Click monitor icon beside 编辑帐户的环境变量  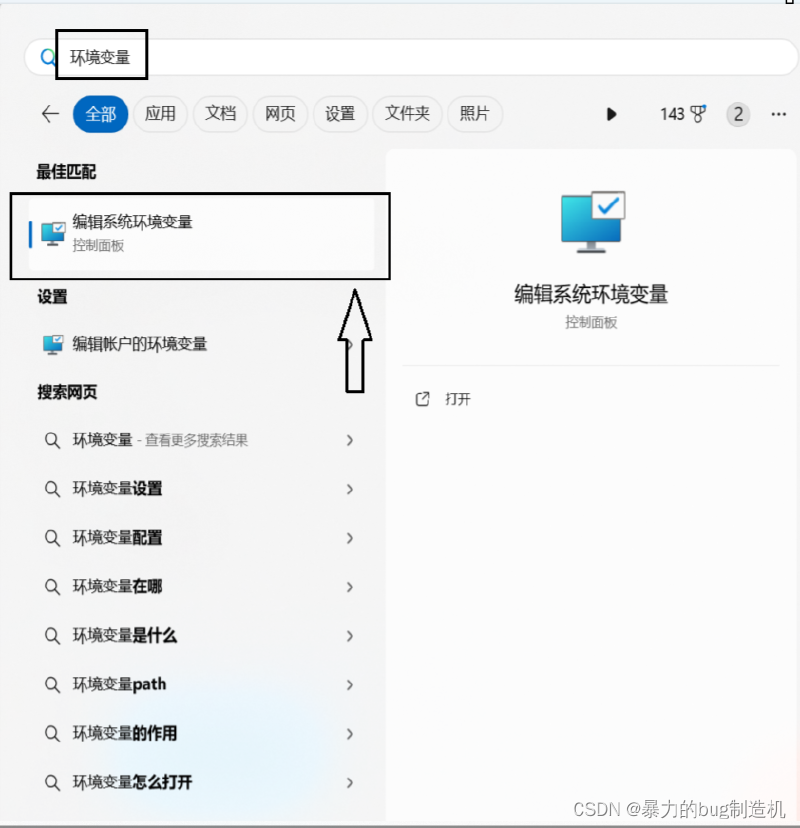(53, 345)
